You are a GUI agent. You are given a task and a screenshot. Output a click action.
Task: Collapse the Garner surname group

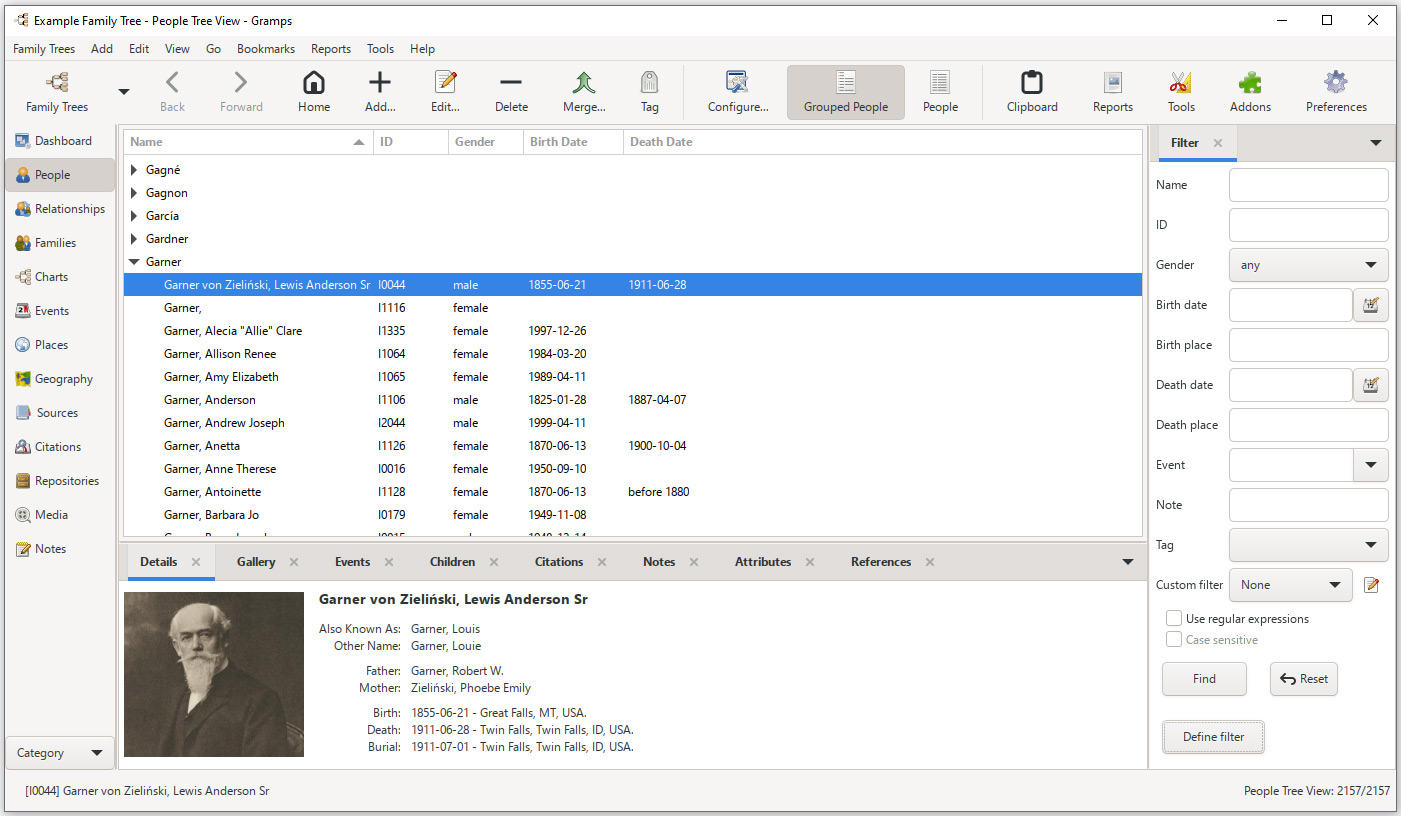click(134, 262)
